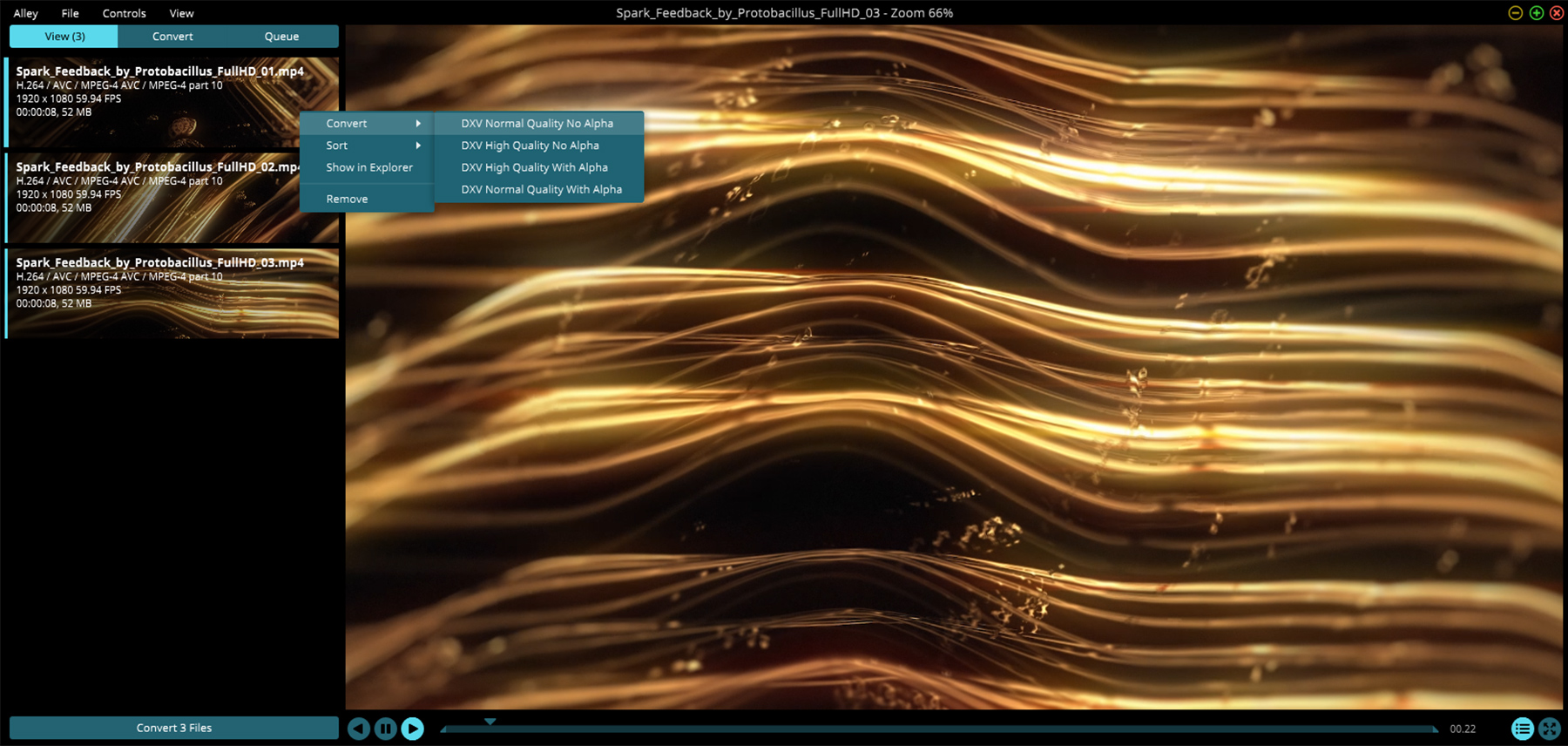Pause the video playback
Screen dimensions: 1568x746
(x=386, y=729)
